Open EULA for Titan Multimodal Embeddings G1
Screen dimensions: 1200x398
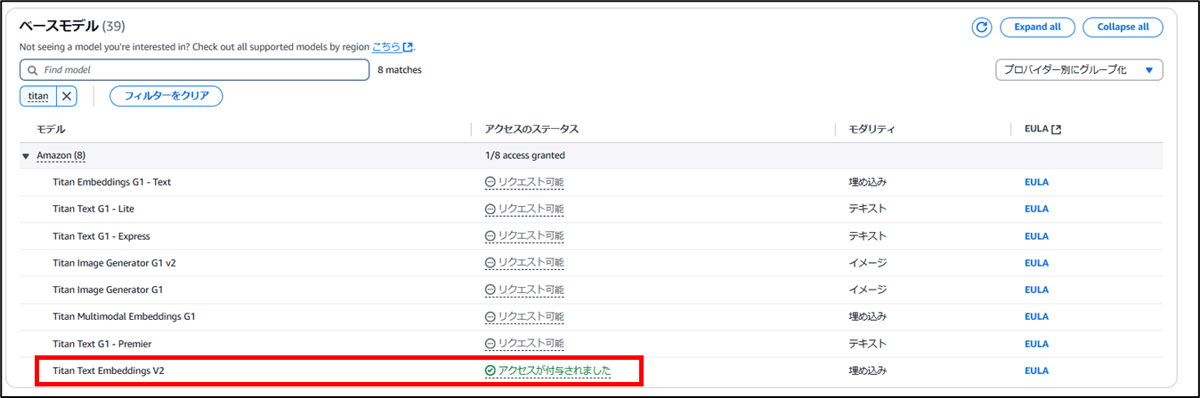pos(1036,317)
